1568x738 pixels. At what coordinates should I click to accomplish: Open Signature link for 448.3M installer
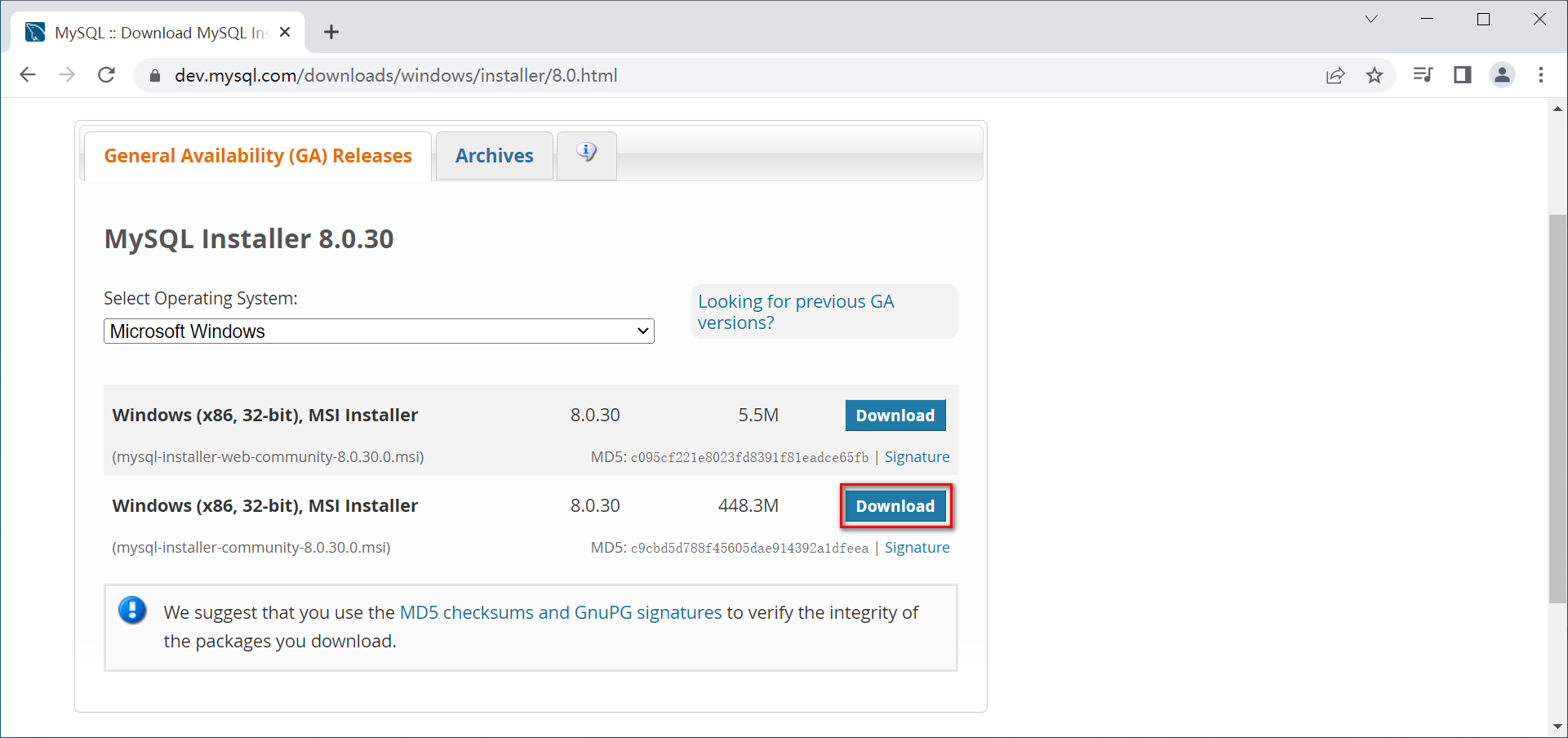917,548
